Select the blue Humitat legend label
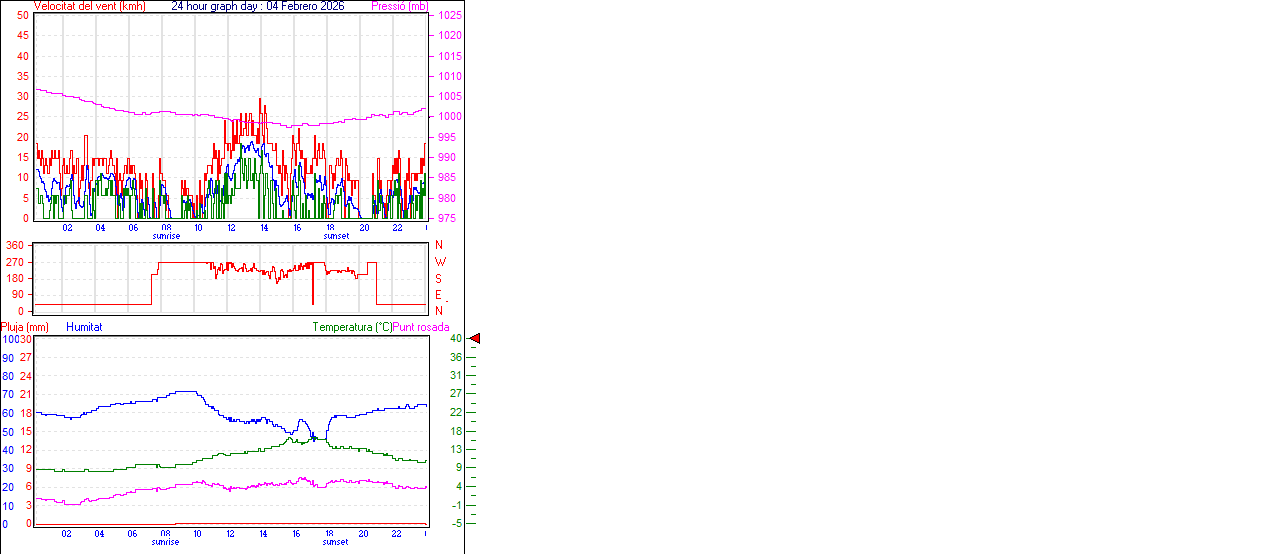1280x554 pixels. pyautogui.click(x=84, y=327)
